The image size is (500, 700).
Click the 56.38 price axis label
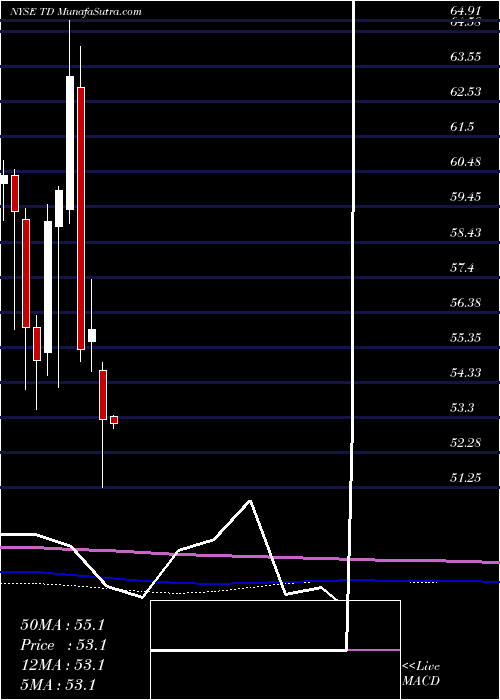[466, 302]
